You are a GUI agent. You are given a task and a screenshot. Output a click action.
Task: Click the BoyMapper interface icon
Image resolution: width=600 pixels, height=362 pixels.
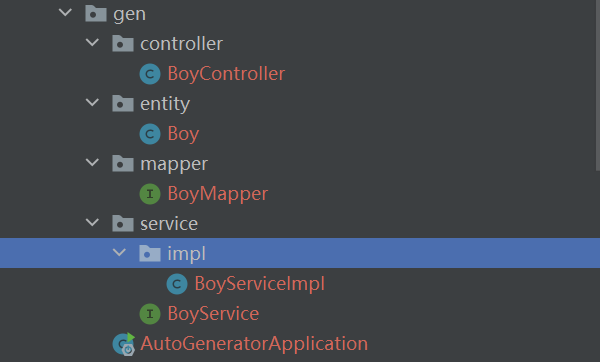(150, 194)
